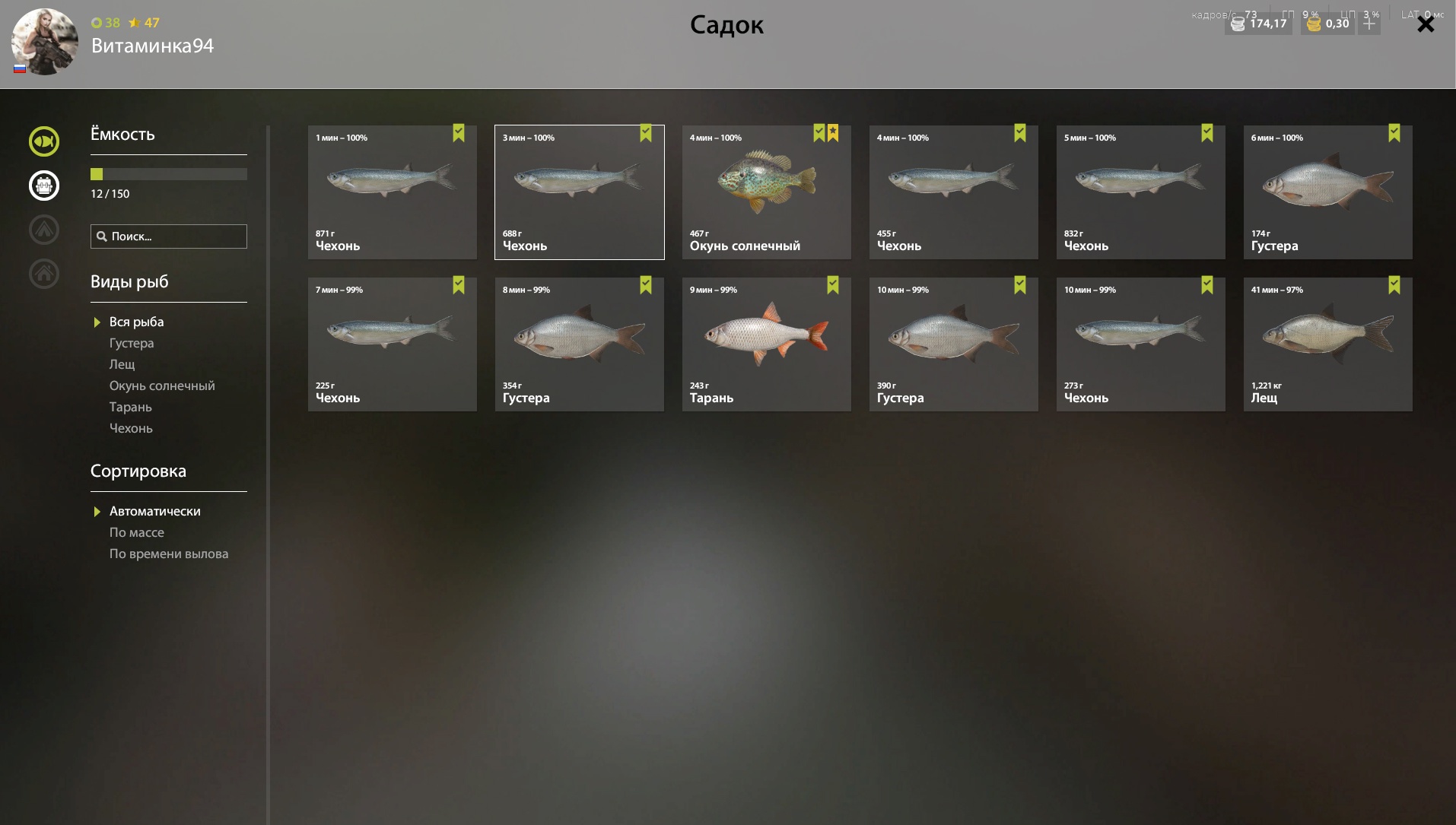The width and height of the screenshot is (1456, 825).
Task: Click the star trophy badge on Окунь солнечный
Action: tap(833, 133)
